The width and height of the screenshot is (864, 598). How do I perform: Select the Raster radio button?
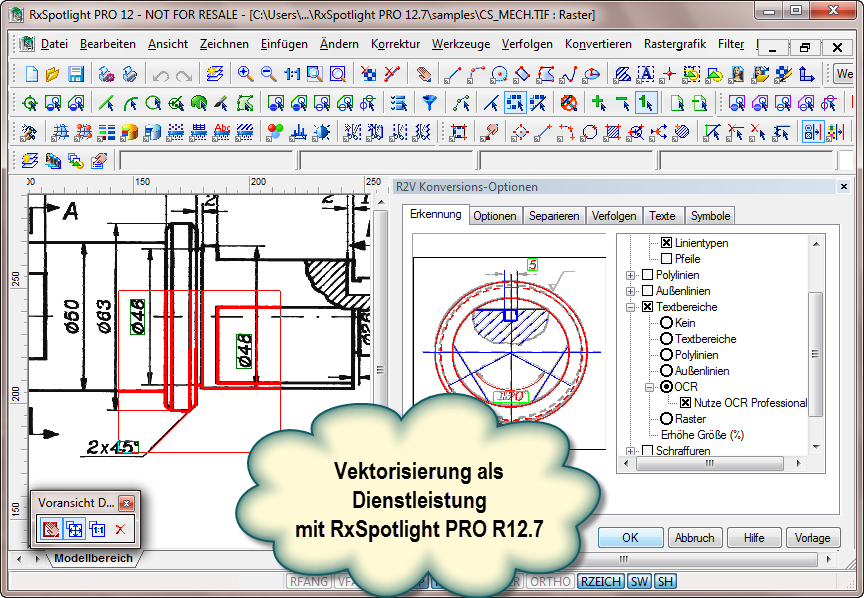[666, 419]
